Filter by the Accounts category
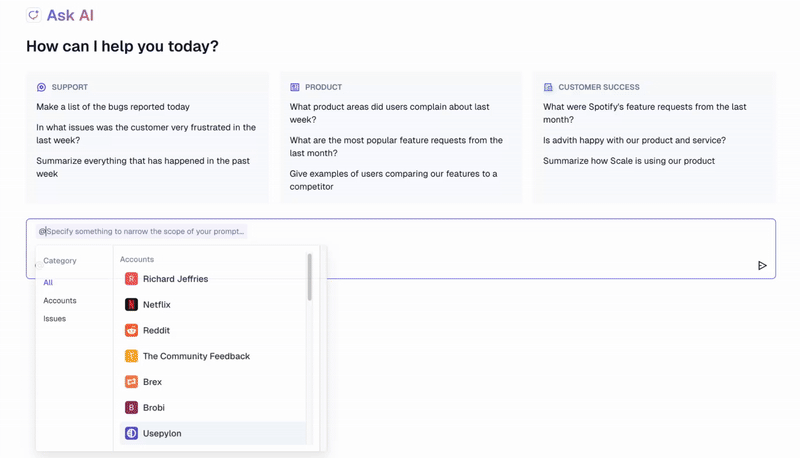The height and width of the screenshot is (458, 800). click(x=60, y=300)
